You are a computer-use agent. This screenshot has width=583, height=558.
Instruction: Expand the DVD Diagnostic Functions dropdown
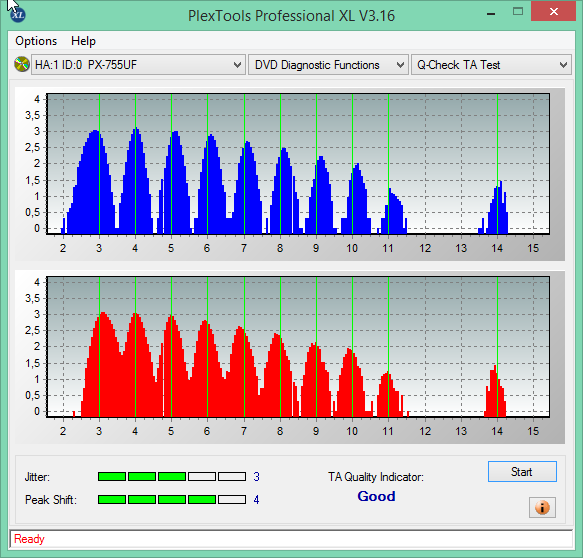pyautogui.click(x=328, y=65)
